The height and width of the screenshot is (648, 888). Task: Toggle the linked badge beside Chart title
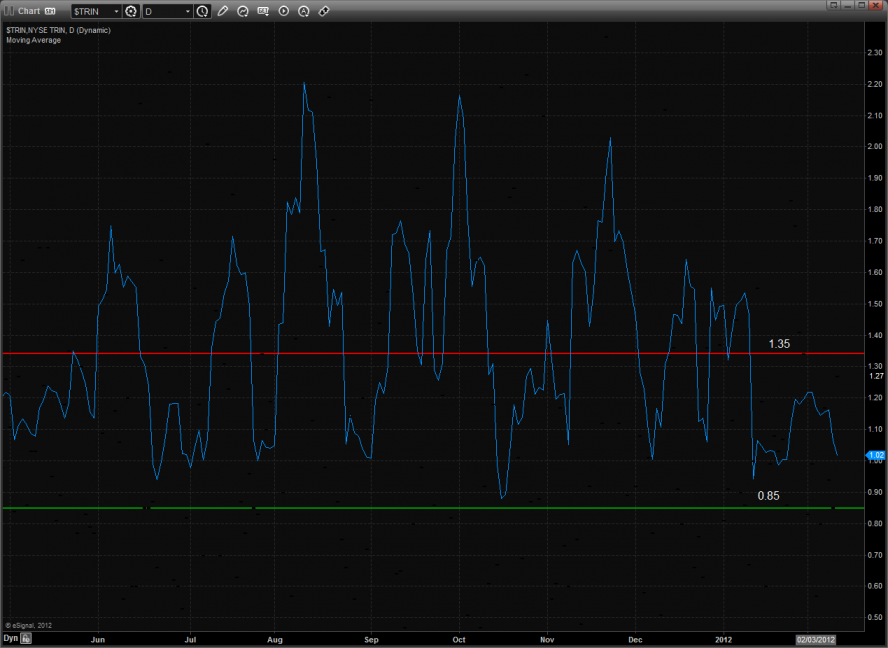(49, 11)
